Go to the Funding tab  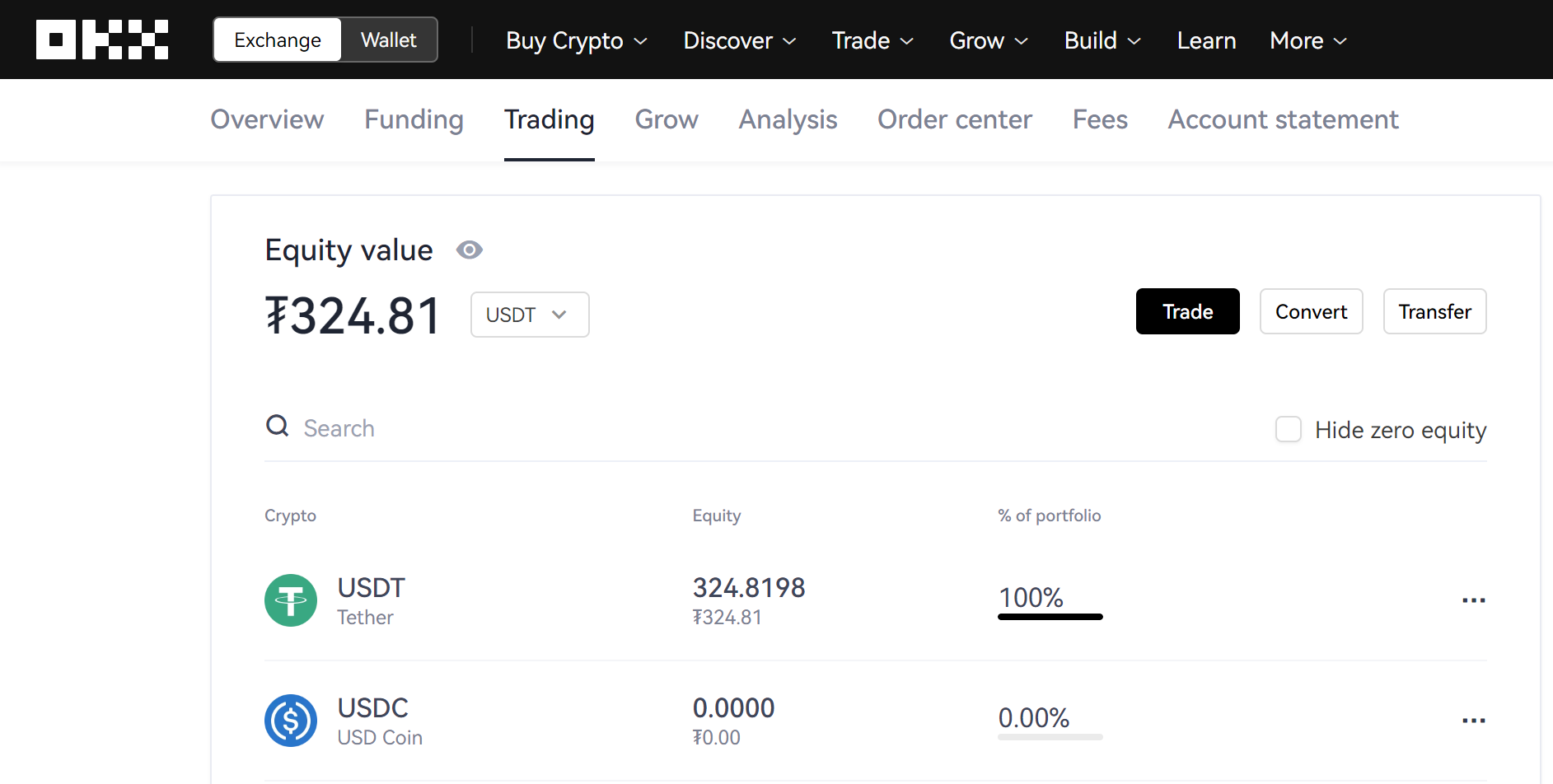click(414, 119)
